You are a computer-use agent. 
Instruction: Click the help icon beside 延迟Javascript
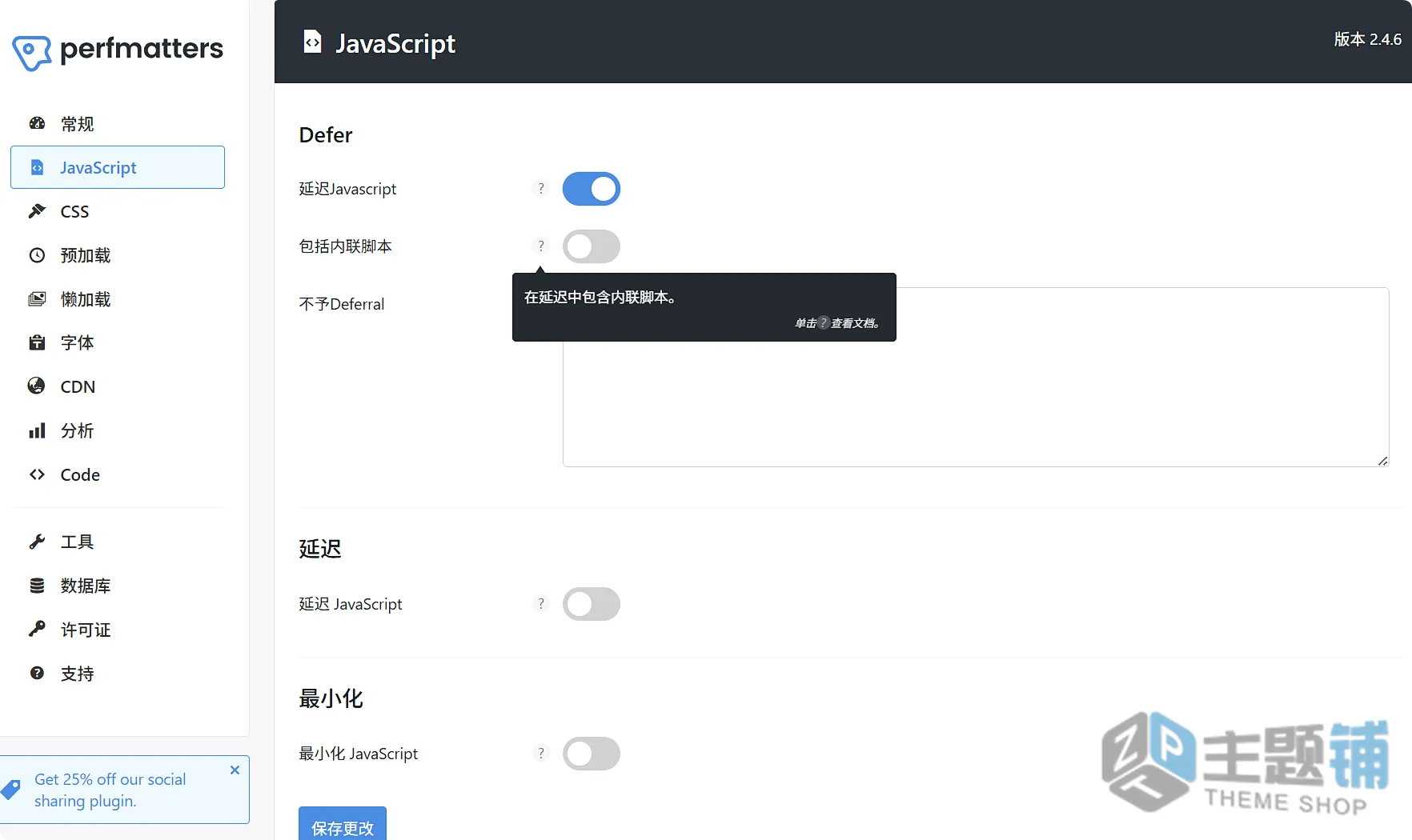tap(541, 189)
